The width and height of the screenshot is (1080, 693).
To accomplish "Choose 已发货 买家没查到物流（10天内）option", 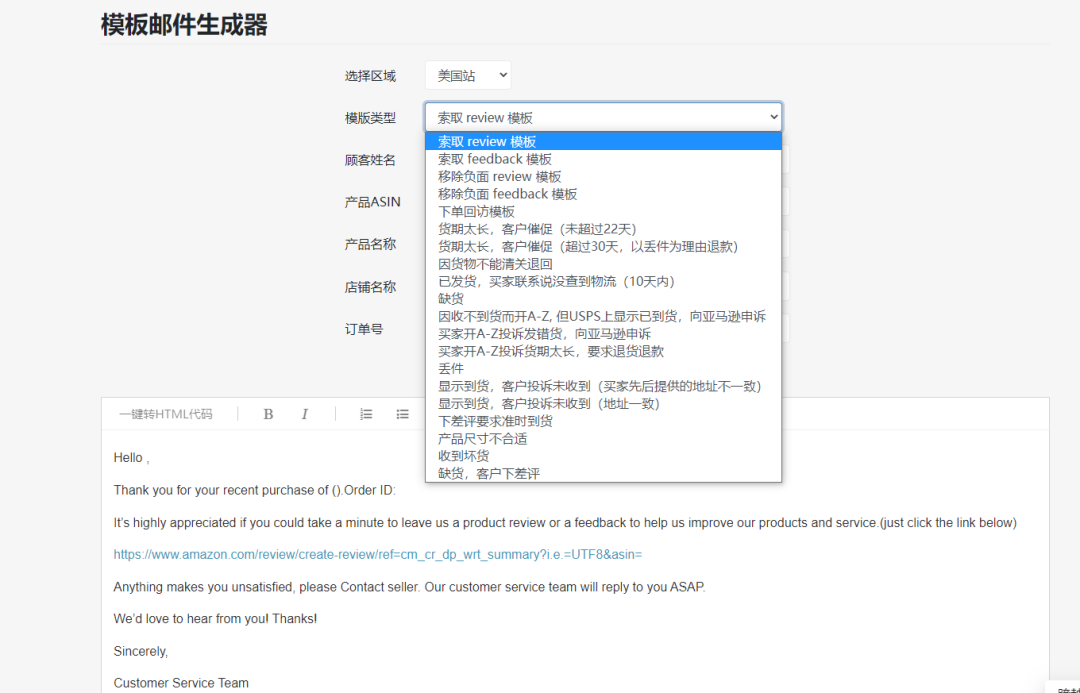I will (603, 281).
